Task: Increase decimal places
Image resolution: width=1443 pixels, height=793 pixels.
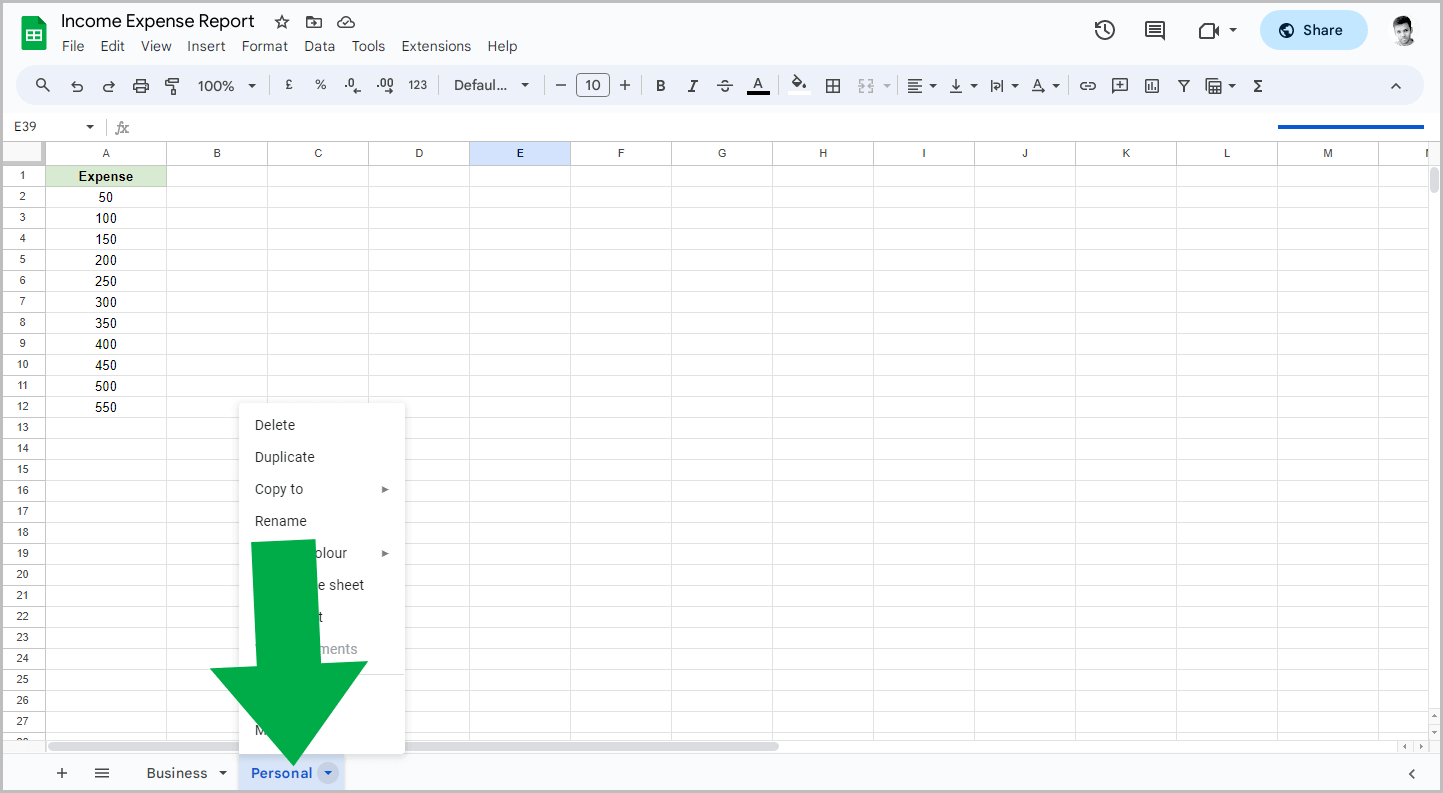Action: [x=385, y=86]
